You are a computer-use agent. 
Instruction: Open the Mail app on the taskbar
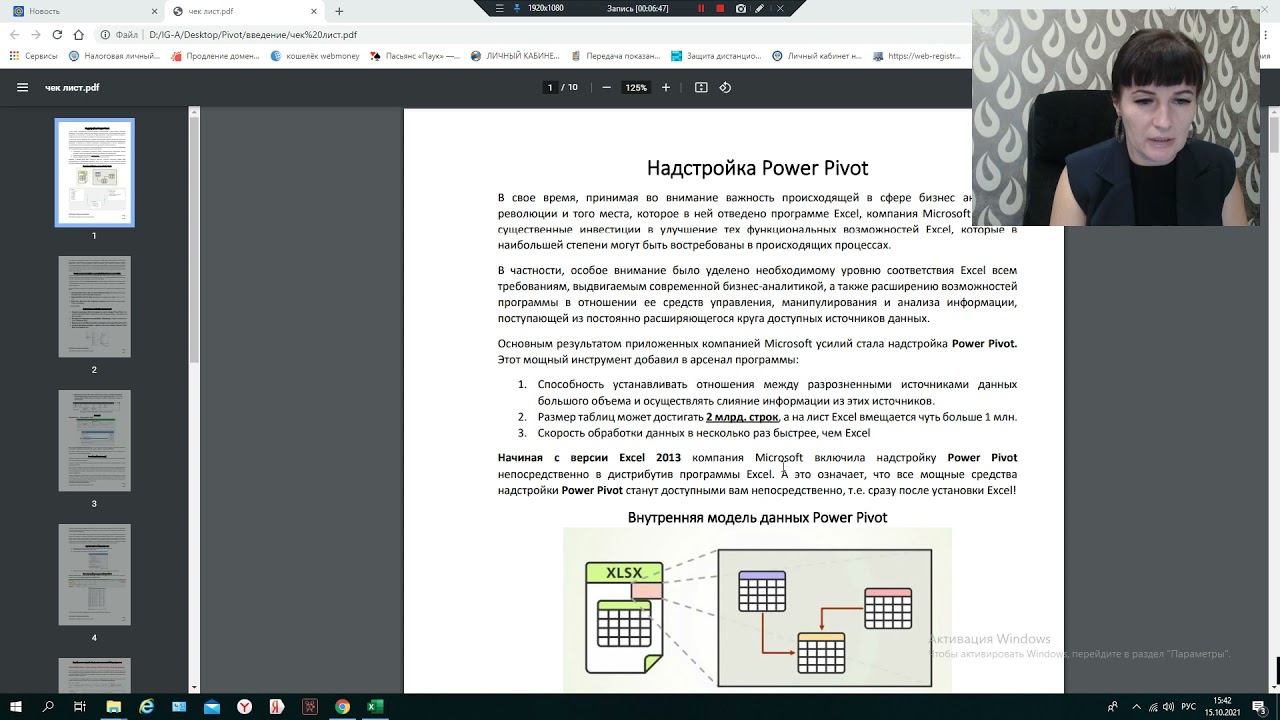[212, 706]
